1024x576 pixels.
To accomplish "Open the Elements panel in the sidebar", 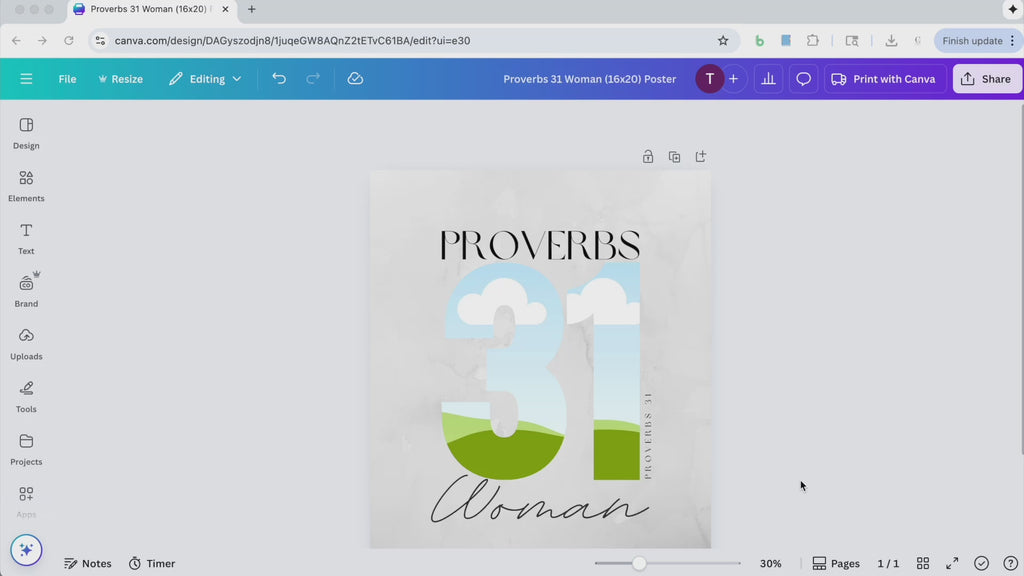I will [x=25, y=186].
